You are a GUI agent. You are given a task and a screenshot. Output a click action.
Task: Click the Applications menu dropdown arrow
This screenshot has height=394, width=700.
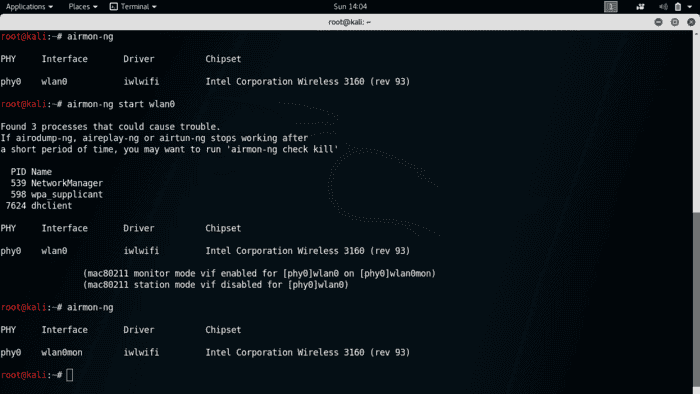pyautogui.click(x=50, y=7)
